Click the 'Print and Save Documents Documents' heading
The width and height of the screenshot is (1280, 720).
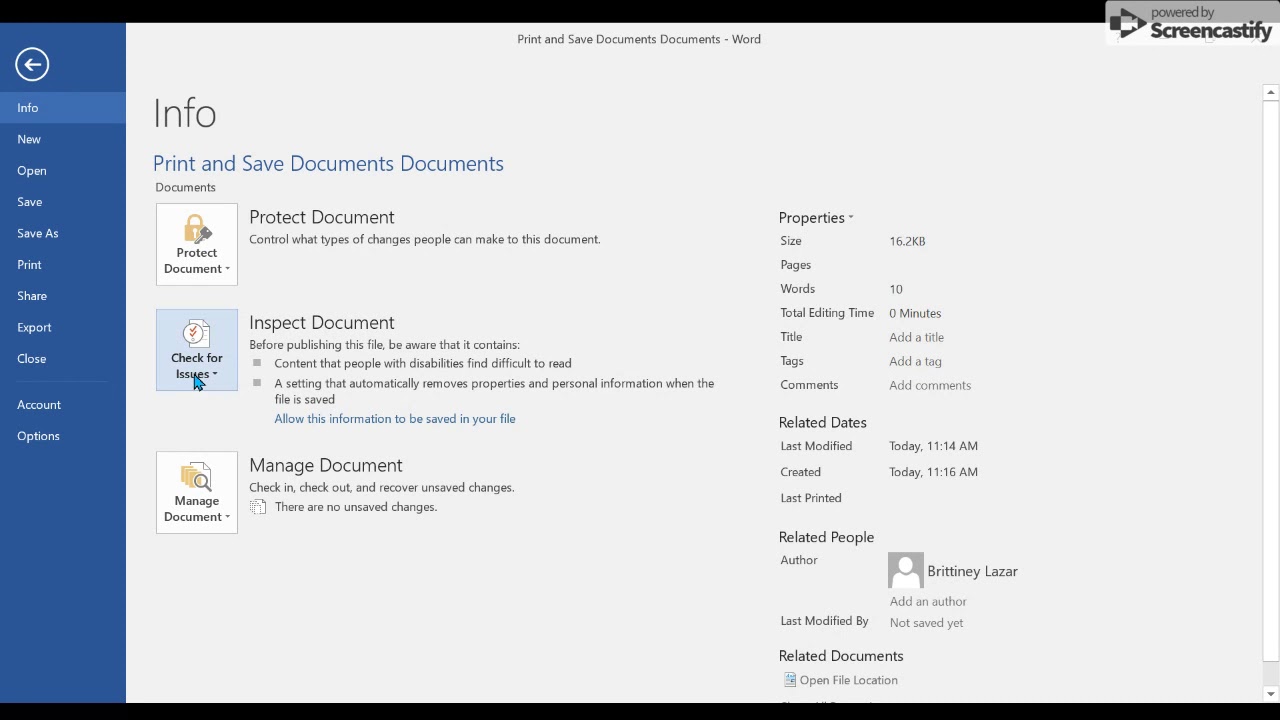click(x=328, y=164)
